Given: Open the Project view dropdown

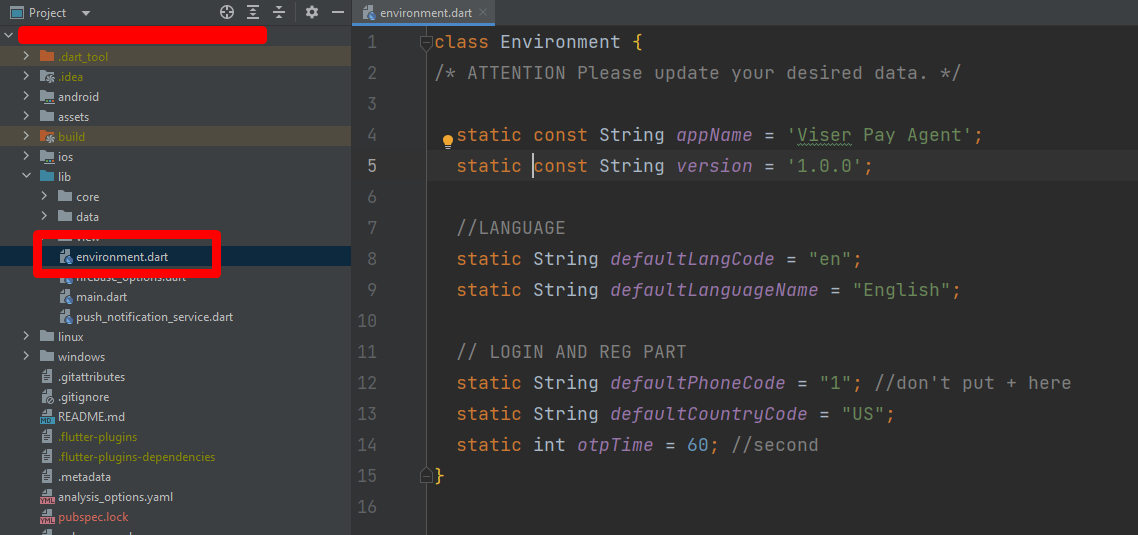Looking at the screenshot, I should click(85, 13).
